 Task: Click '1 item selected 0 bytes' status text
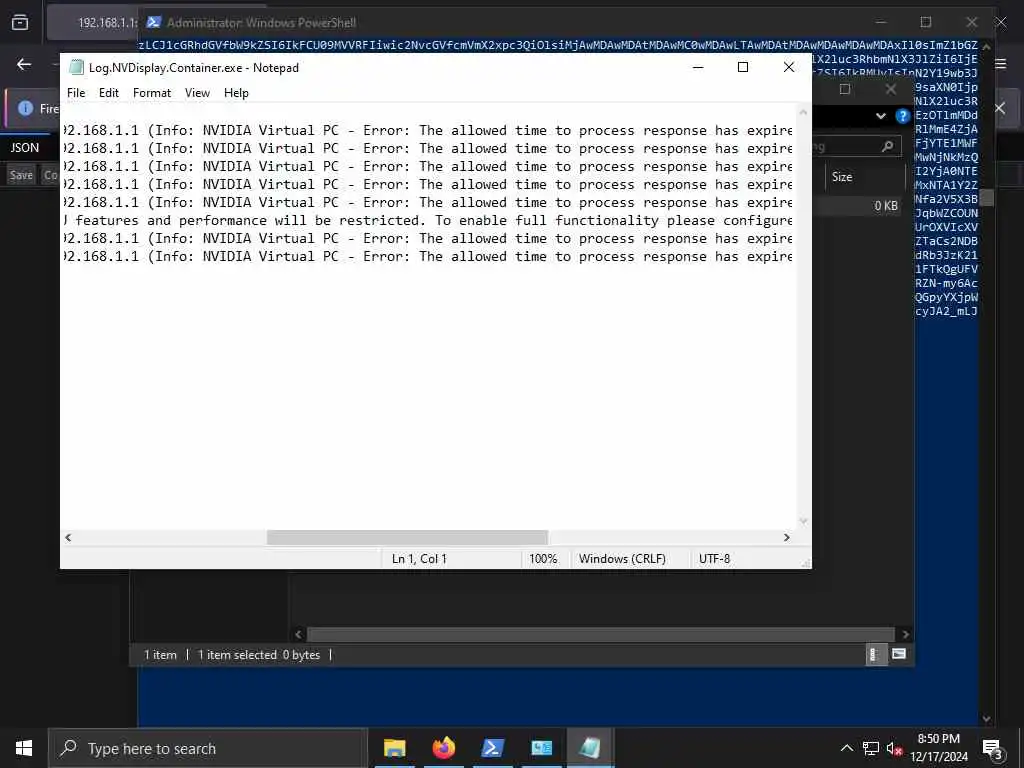click(x=259, y=655)
